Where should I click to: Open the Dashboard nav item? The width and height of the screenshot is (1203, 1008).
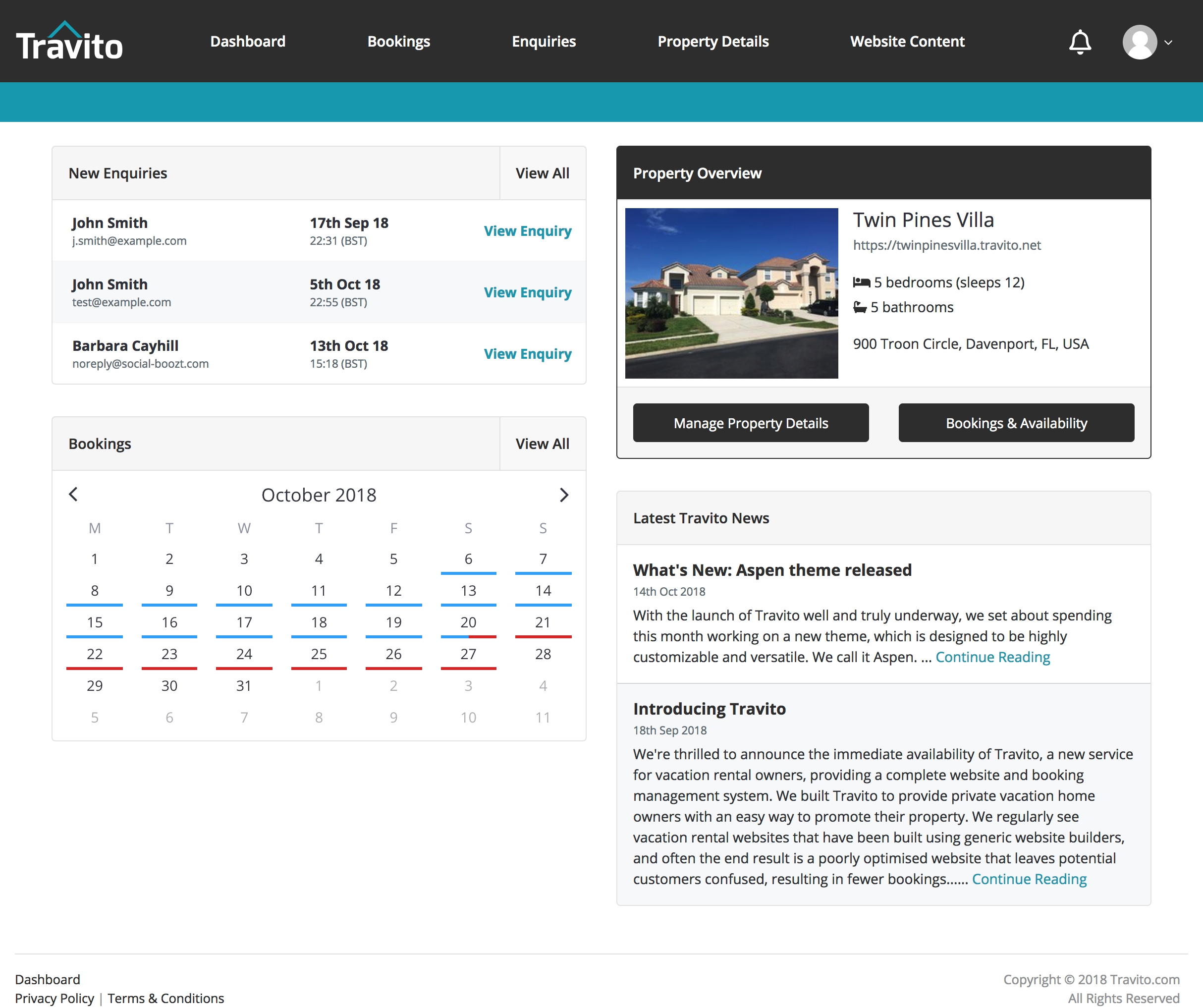point(247,41)
